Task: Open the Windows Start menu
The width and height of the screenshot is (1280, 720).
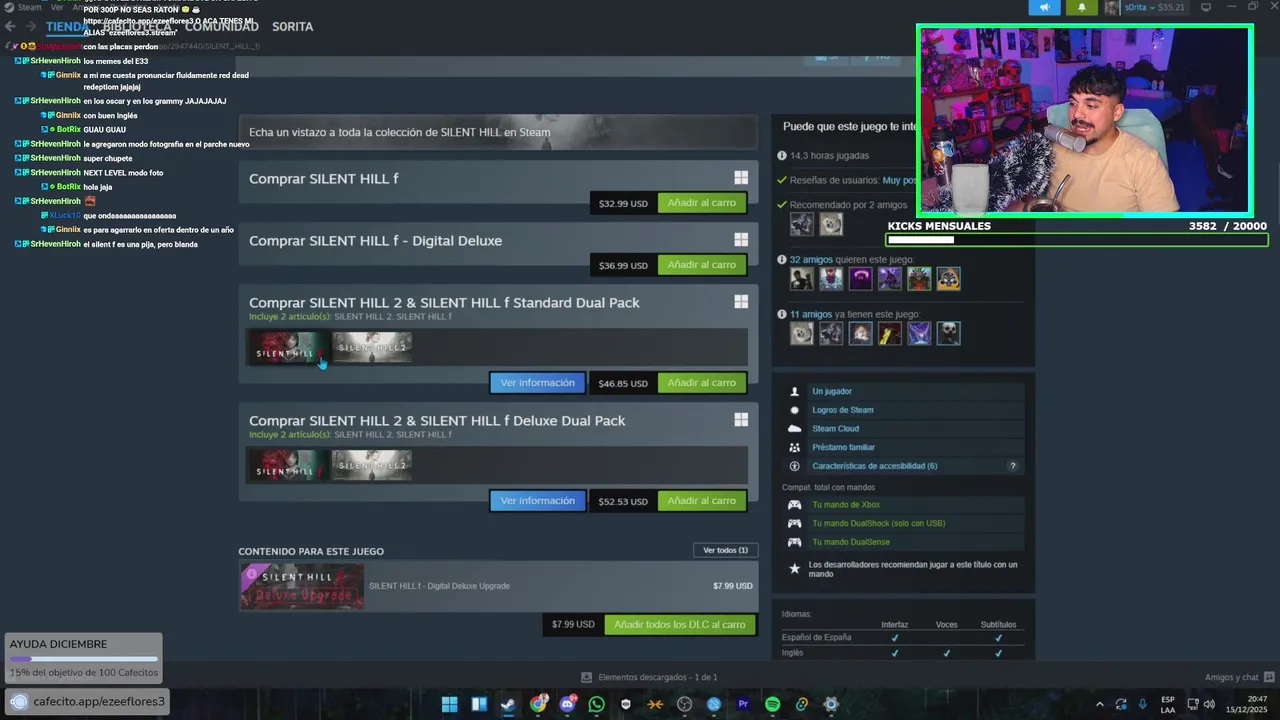Action: (450, 704)
